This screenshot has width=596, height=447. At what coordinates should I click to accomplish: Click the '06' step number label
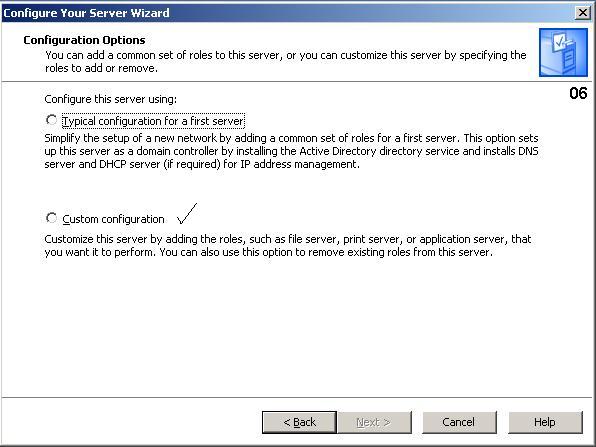tap(578, 93)
